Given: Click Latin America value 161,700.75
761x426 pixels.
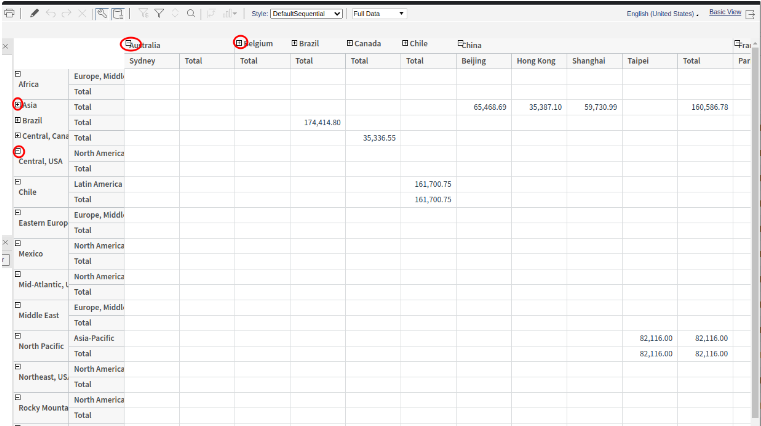Looking at the screenshot, I should tap(432, 184).
